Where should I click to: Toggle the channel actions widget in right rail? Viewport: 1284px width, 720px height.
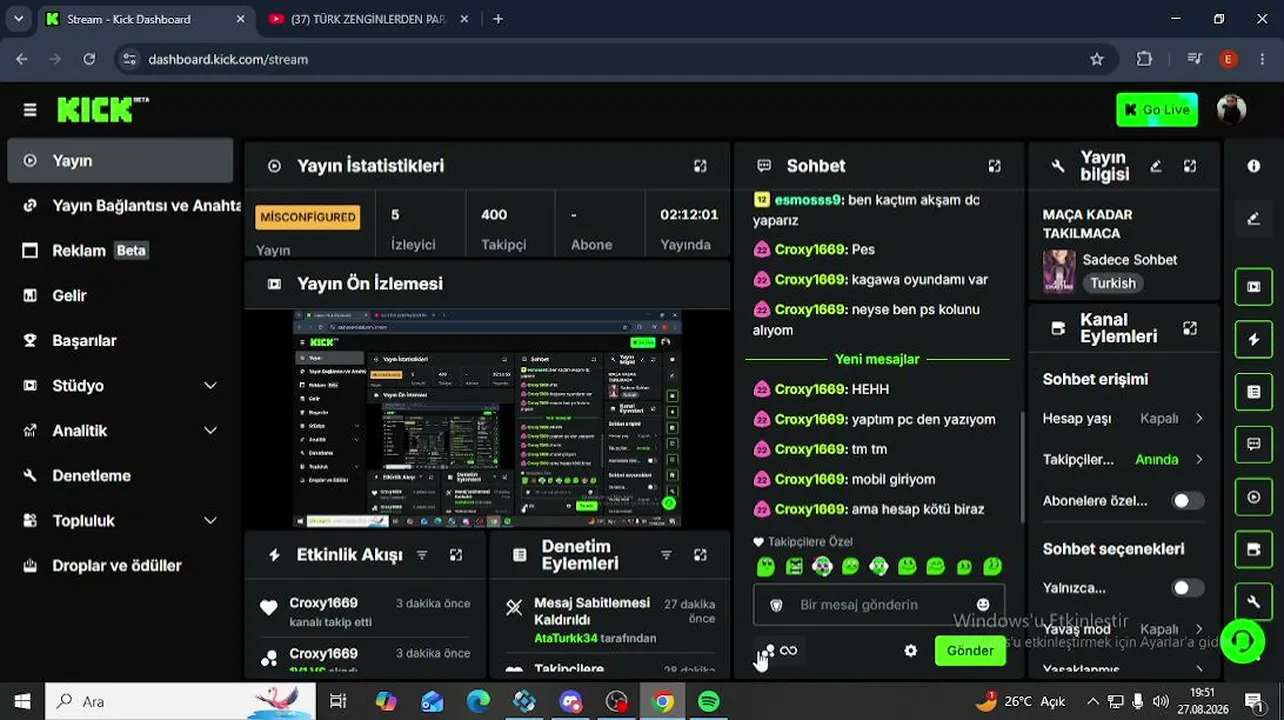1254,549
